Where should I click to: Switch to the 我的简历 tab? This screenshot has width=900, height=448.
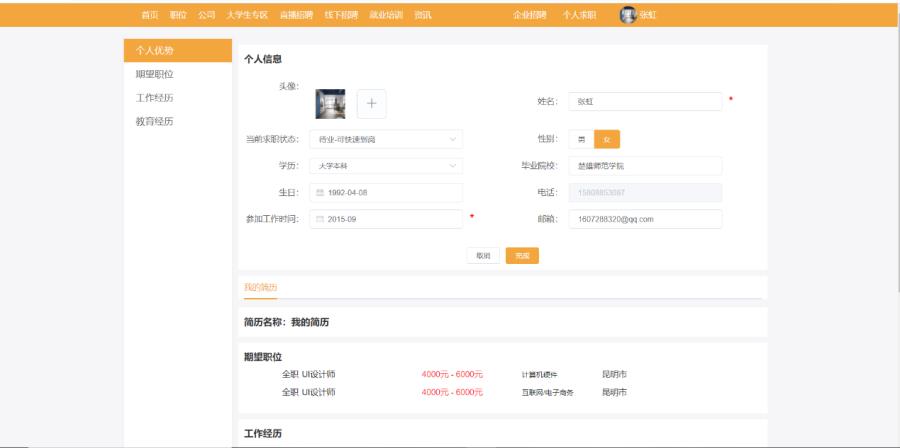click(260, 288)
